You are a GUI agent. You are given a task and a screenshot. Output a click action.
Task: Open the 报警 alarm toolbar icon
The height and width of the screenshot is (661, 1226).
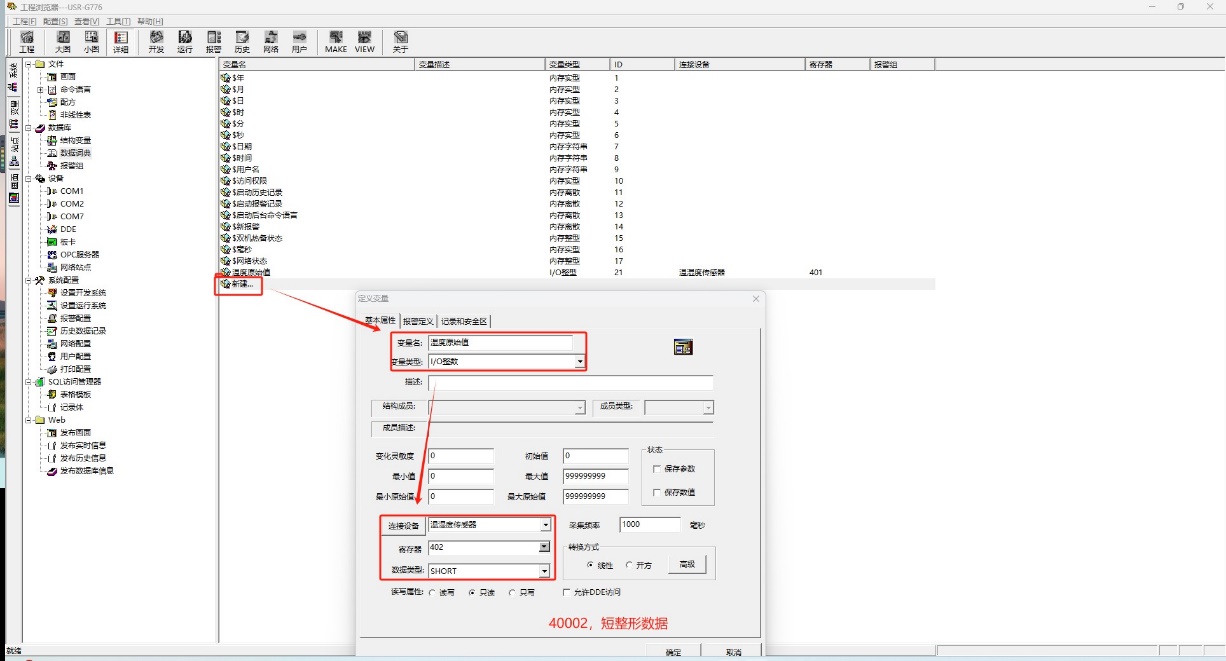(214, 41)
